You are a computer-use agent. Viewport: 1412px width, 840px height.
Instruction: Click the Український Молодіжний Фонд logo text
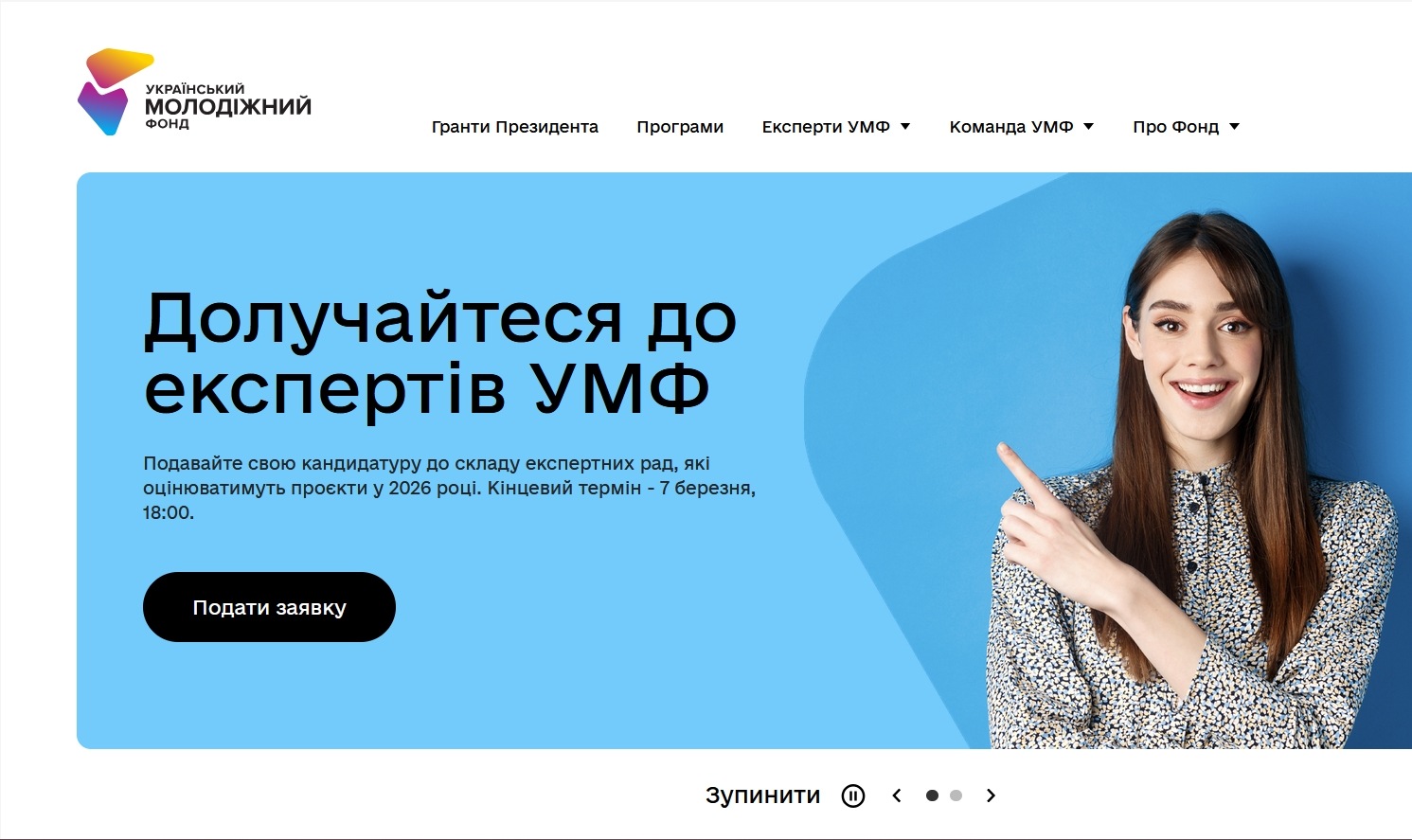click(x=228, y=106)
